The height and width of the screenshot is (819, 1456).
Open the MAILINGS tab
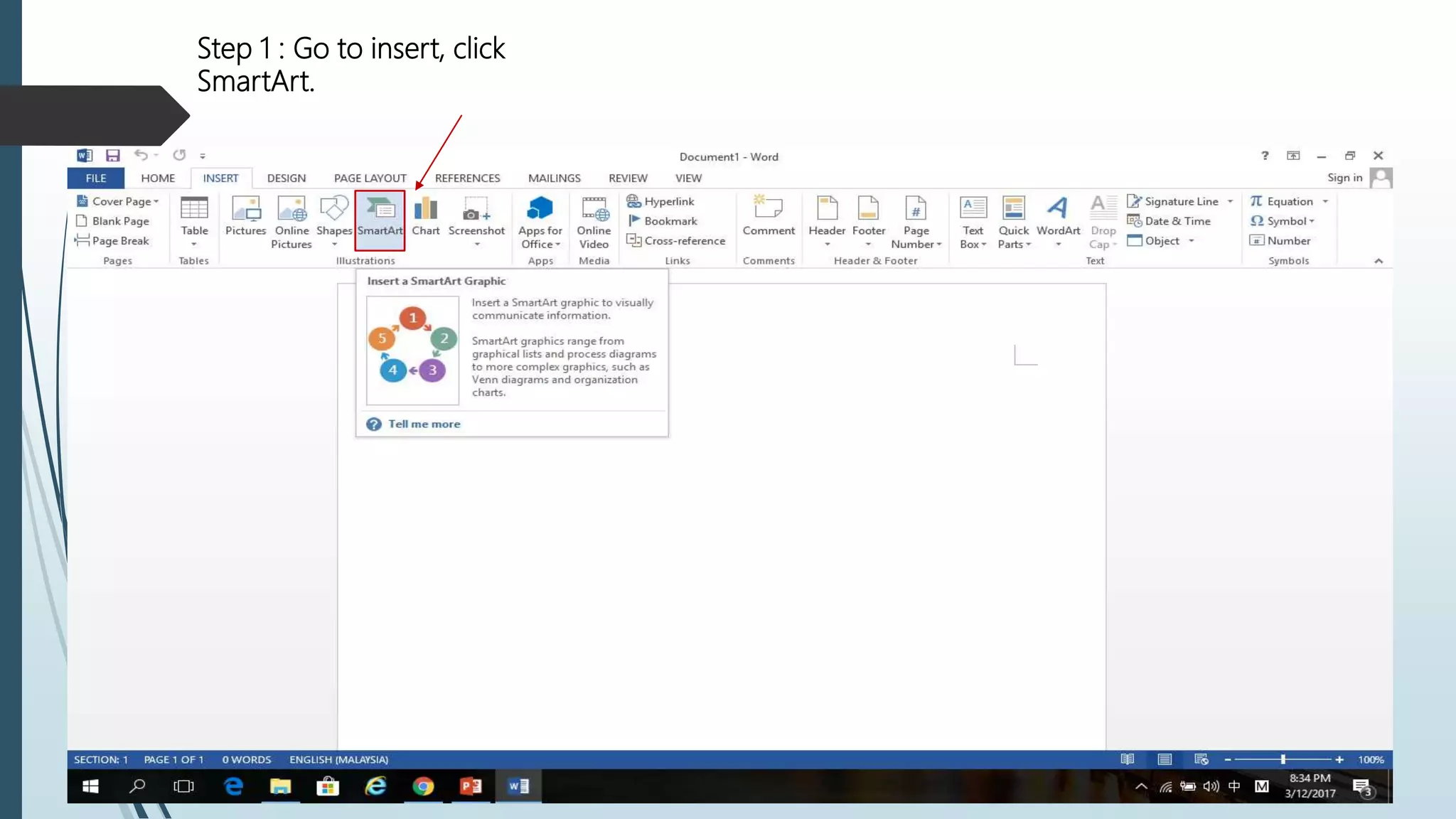555,178
